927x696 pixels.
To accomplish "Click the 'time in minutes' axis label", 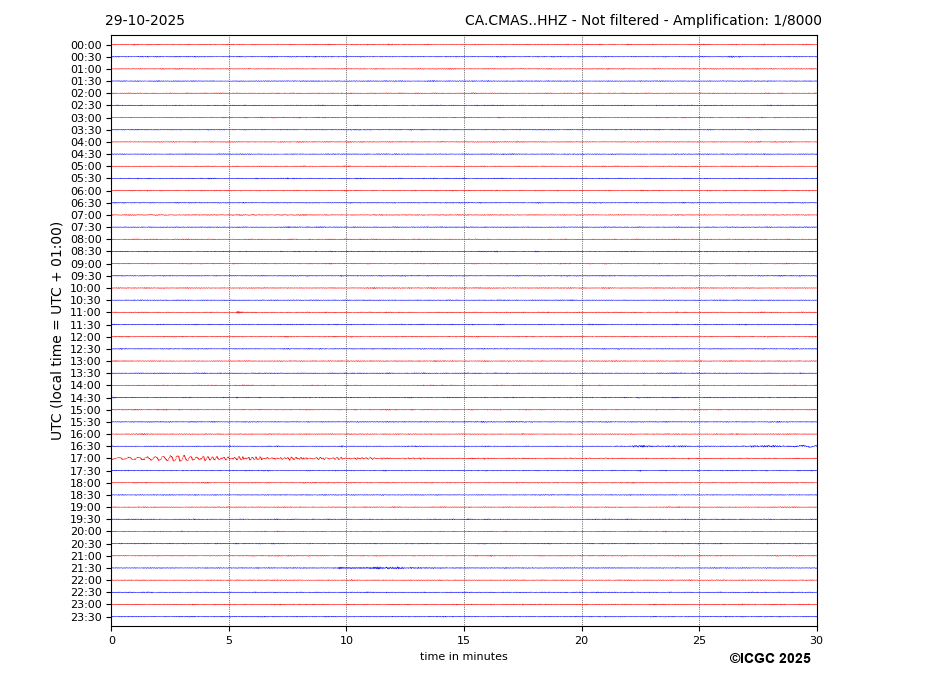I will point(463,657).
